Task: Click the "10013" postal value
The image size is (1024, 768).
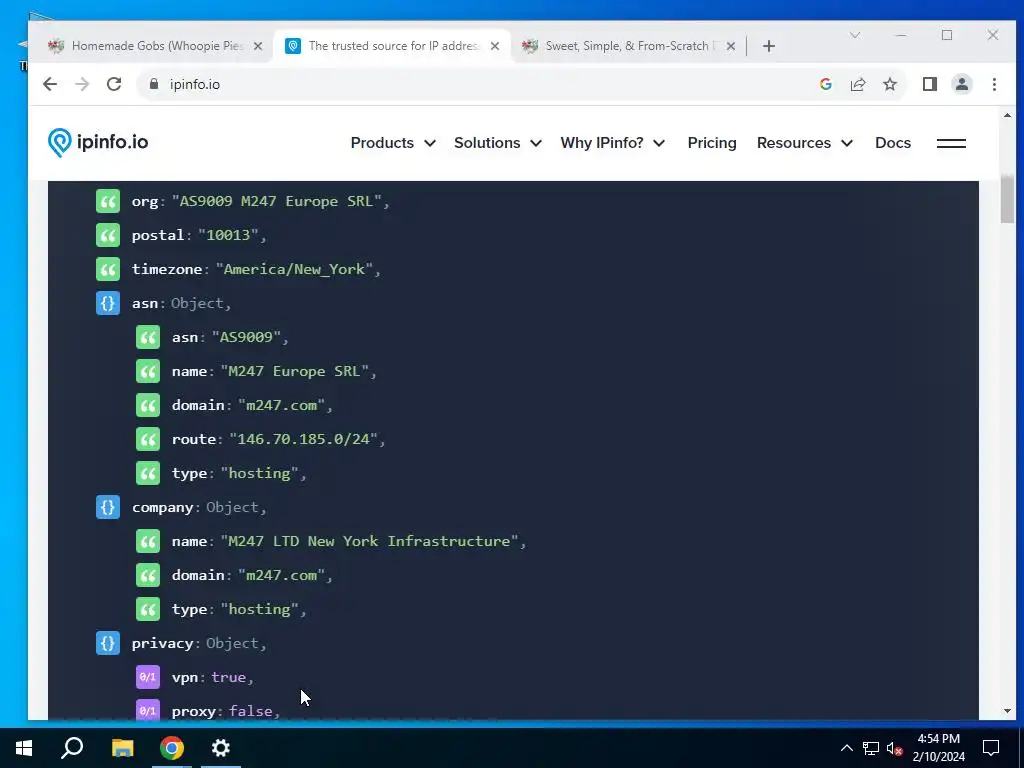Action: pos(228,235)
